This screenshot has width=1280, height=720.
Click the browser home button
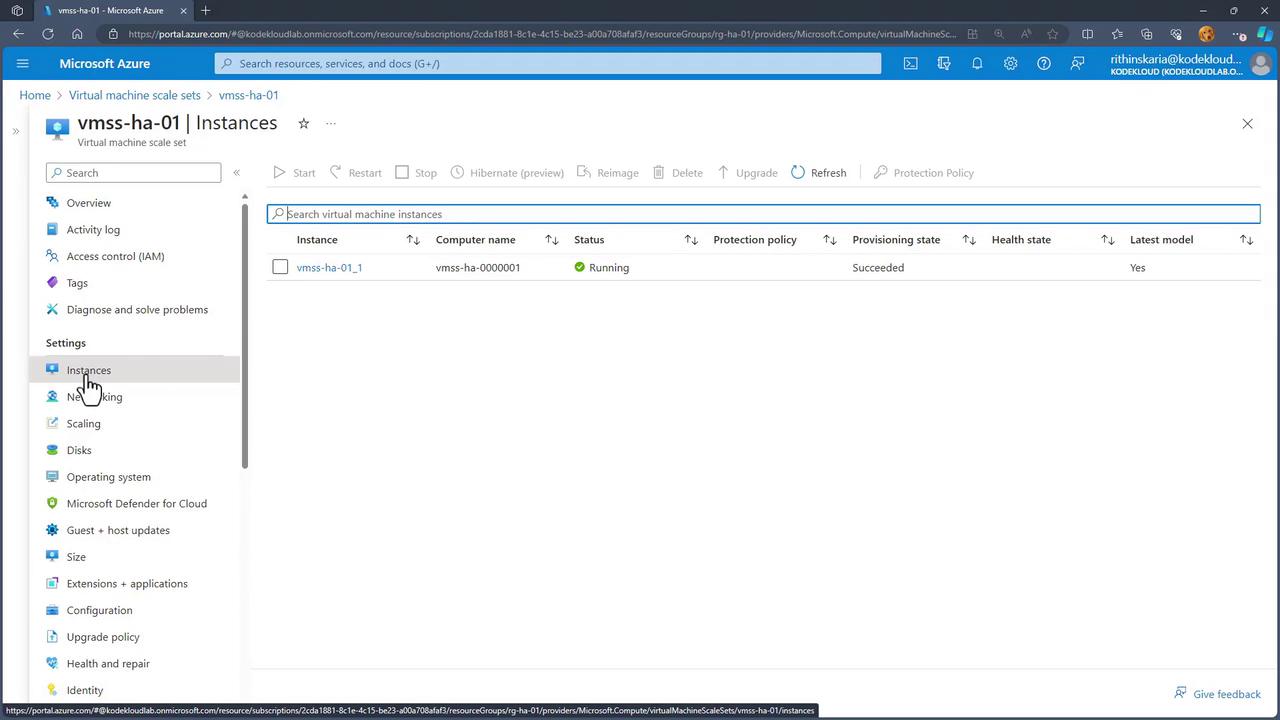(x=77, y=34)
